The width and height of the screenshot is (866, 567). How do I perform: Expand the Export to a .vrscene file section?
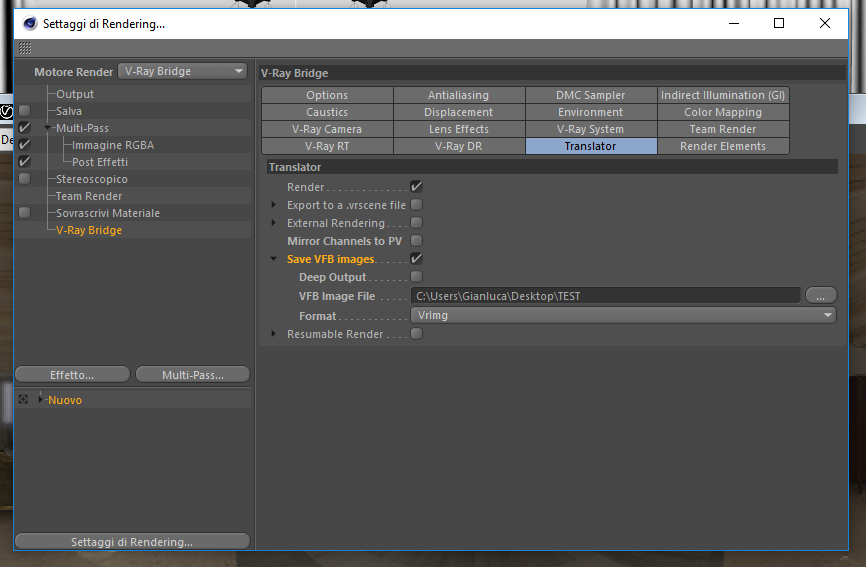273,205
